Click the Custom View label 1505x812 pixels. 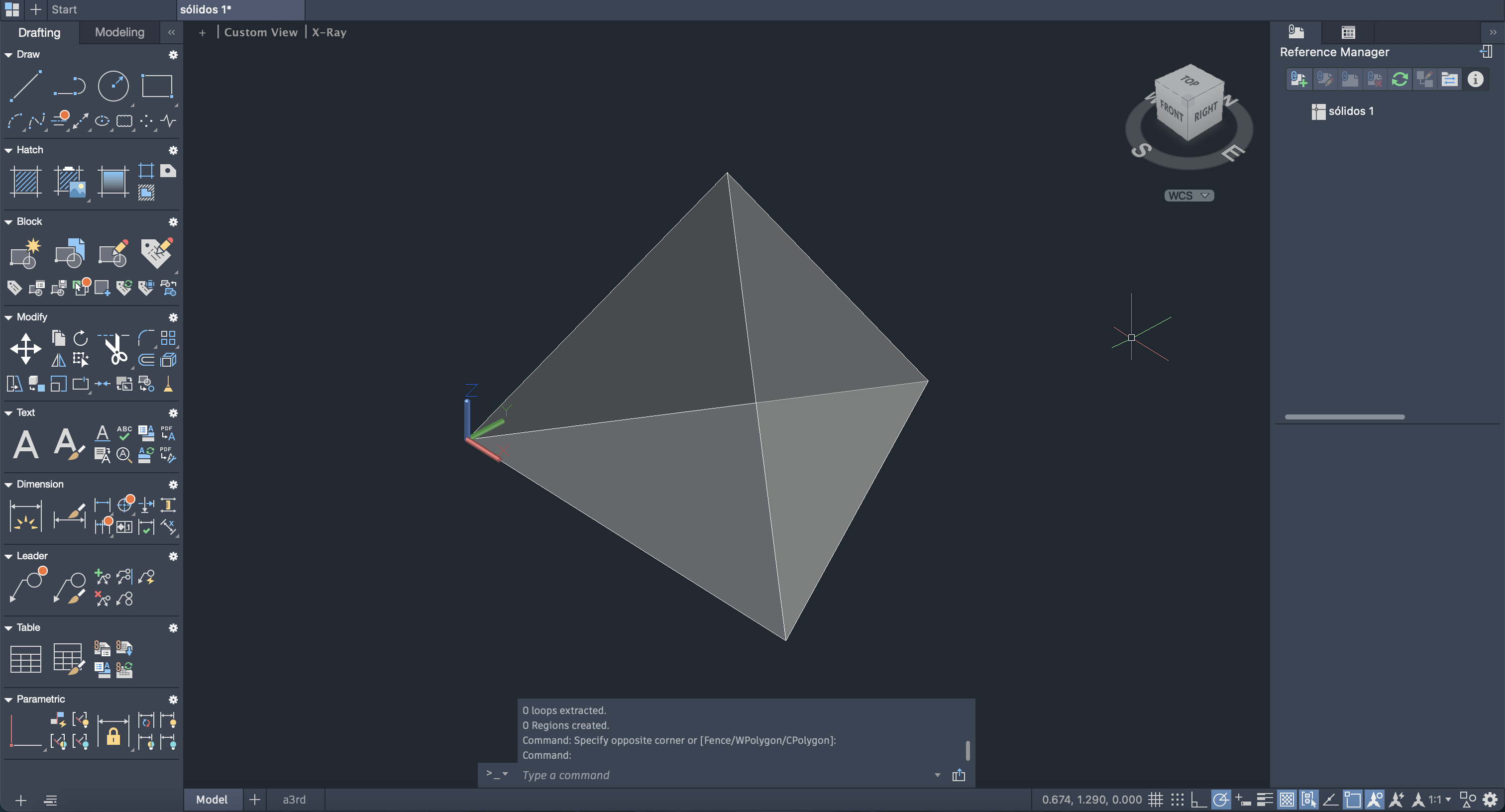(261, 32)
